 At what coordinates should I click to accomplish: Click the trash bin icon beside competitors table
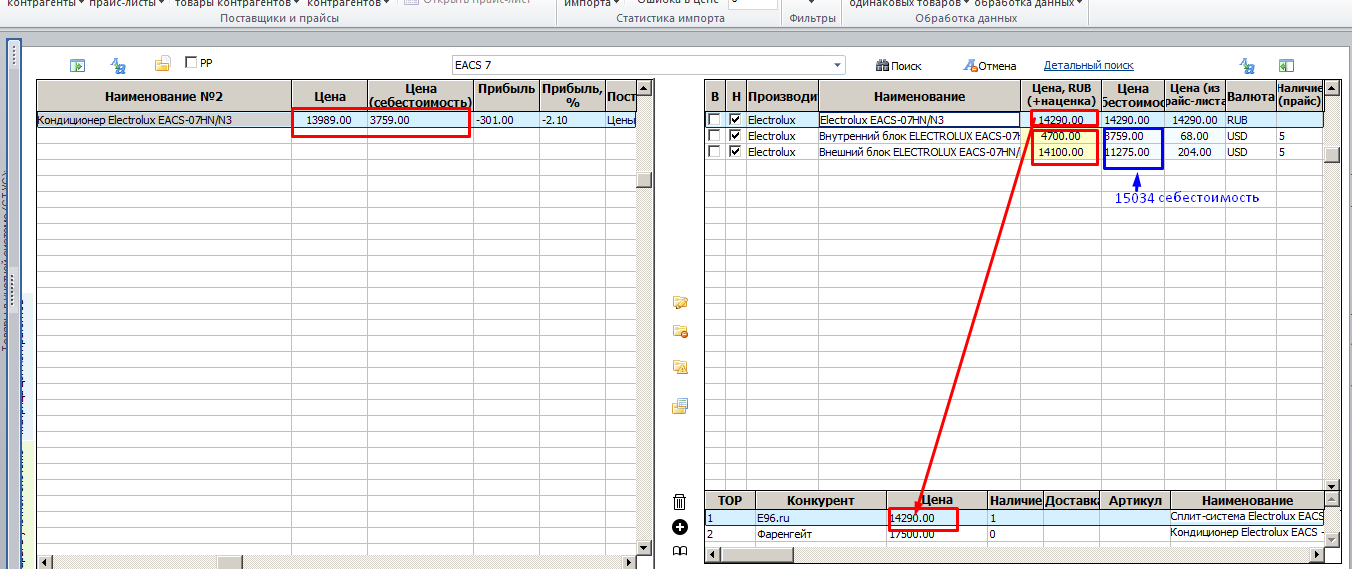[680, 502]
